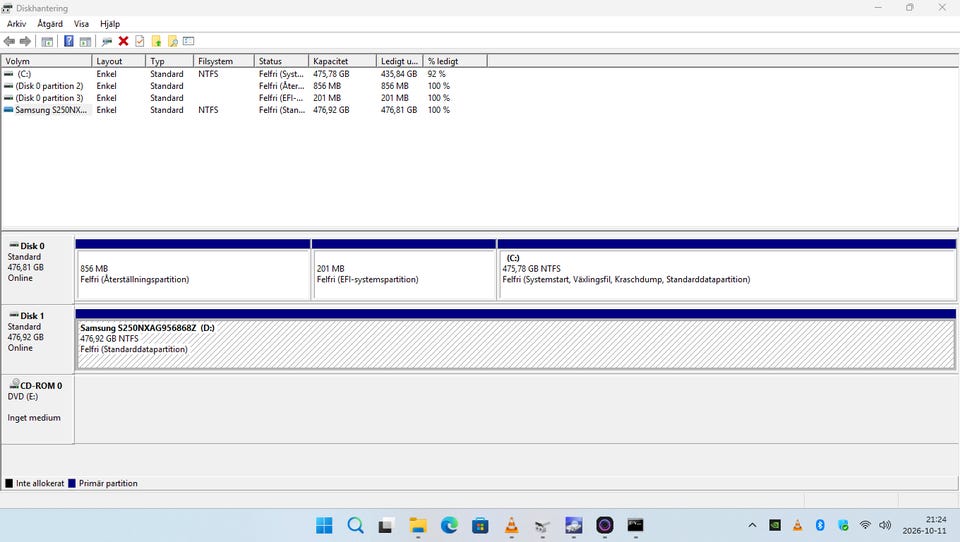
Task: Open taskbar Search magnifier
Action: point(355,525)
